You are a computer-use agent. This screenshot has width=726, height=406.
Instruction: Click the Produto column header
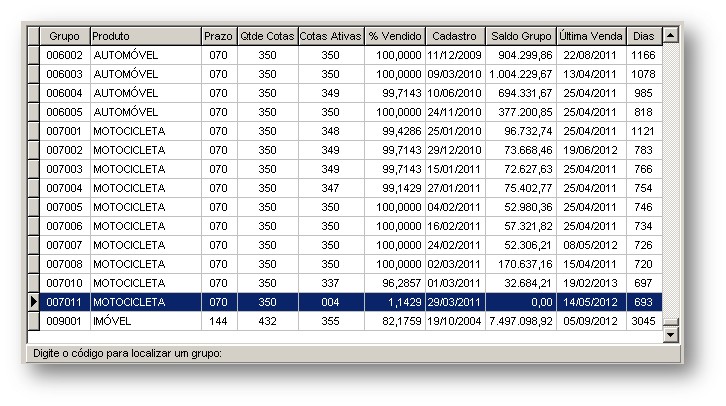pyautogui.click(x=146, y=36)
